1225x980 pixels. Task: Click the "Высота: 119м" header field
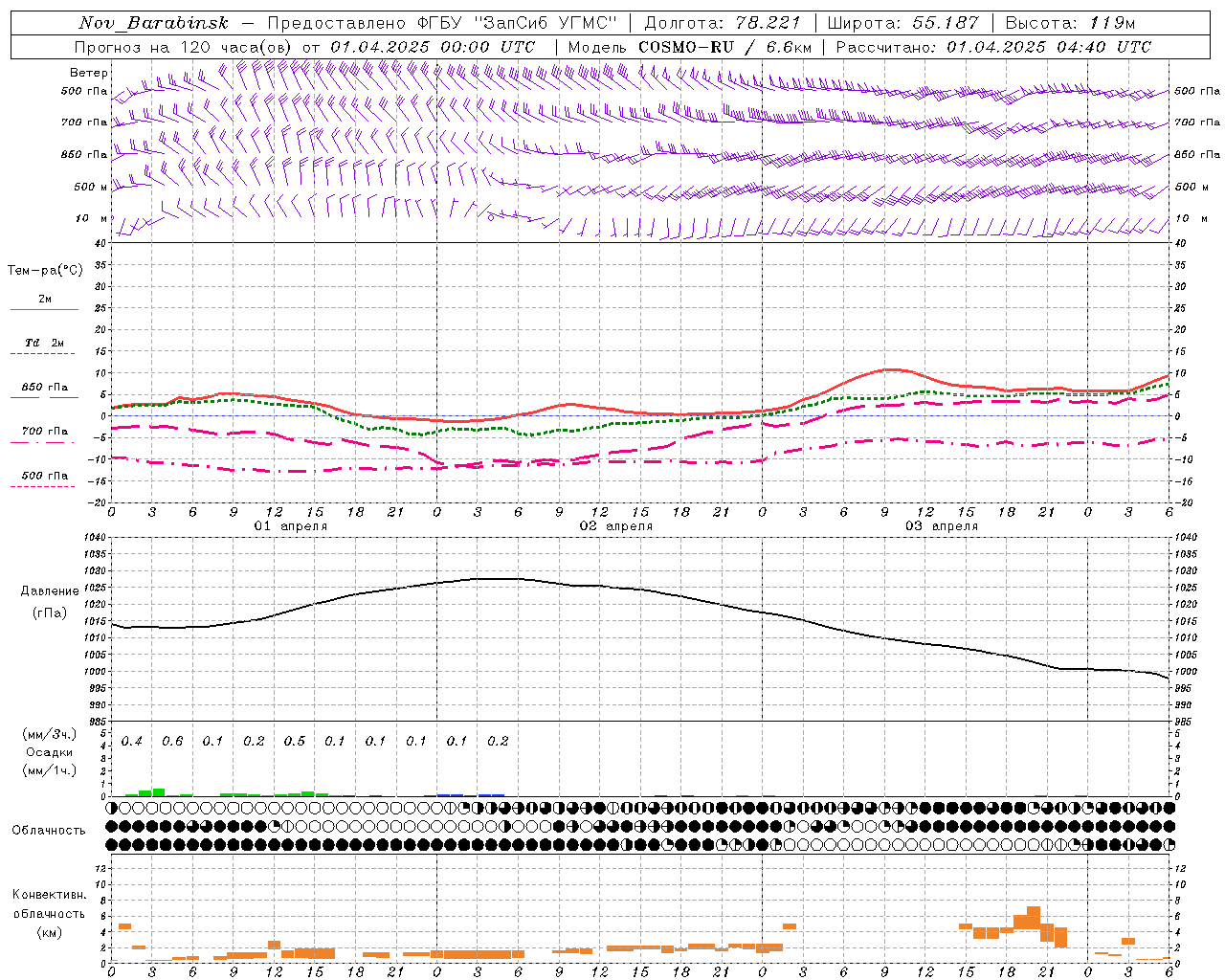click(1070, 23)
